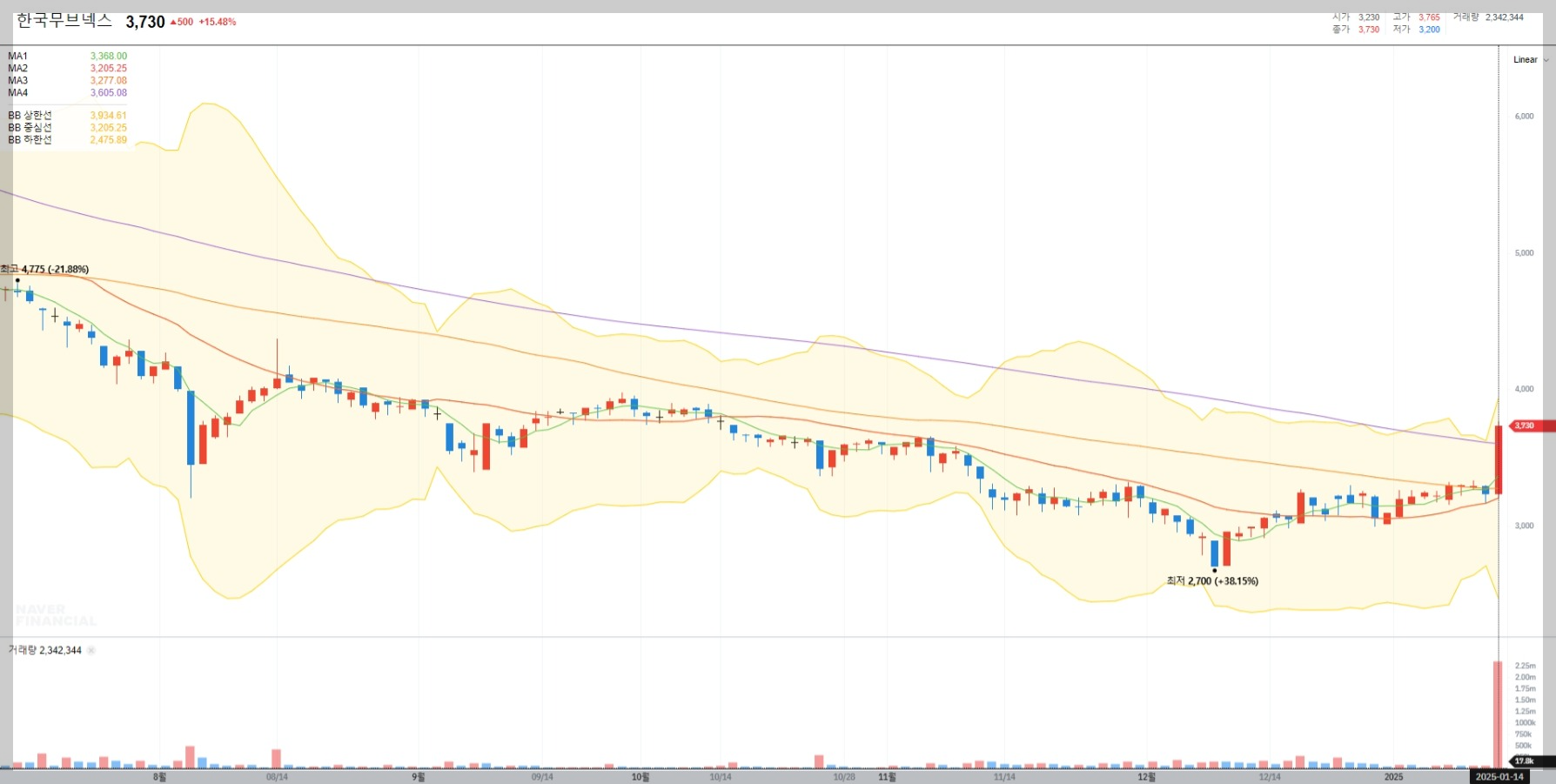Click the 최고 4,775 (-21.88%) annotation
Viewport: 1556px width, 784px height.
click(44, 269)
